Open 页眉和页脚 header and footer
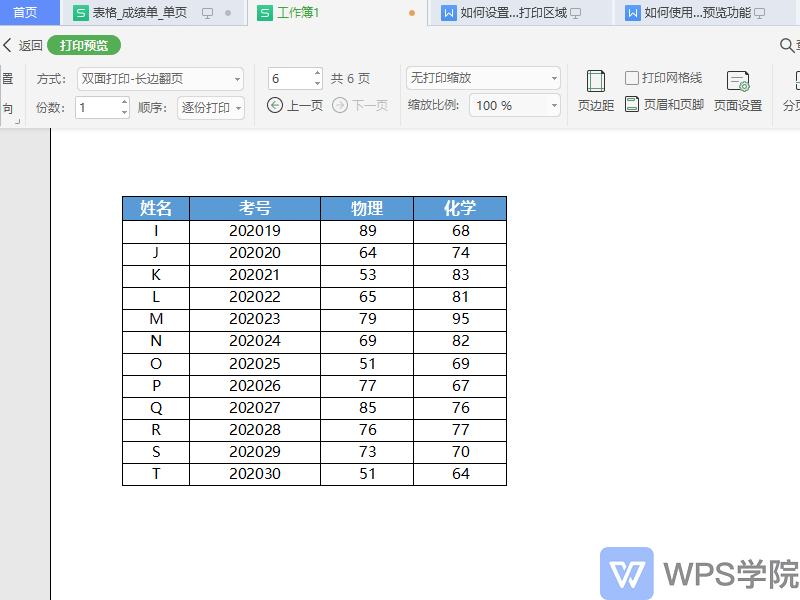Viewport: 800px width, 600px height. (664, 105)
